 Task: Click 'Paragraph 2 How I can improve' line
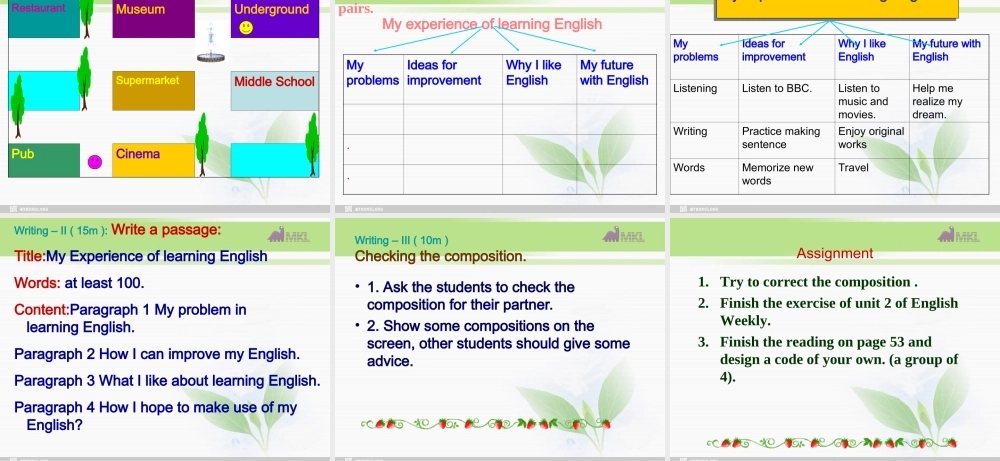point(157,354)
